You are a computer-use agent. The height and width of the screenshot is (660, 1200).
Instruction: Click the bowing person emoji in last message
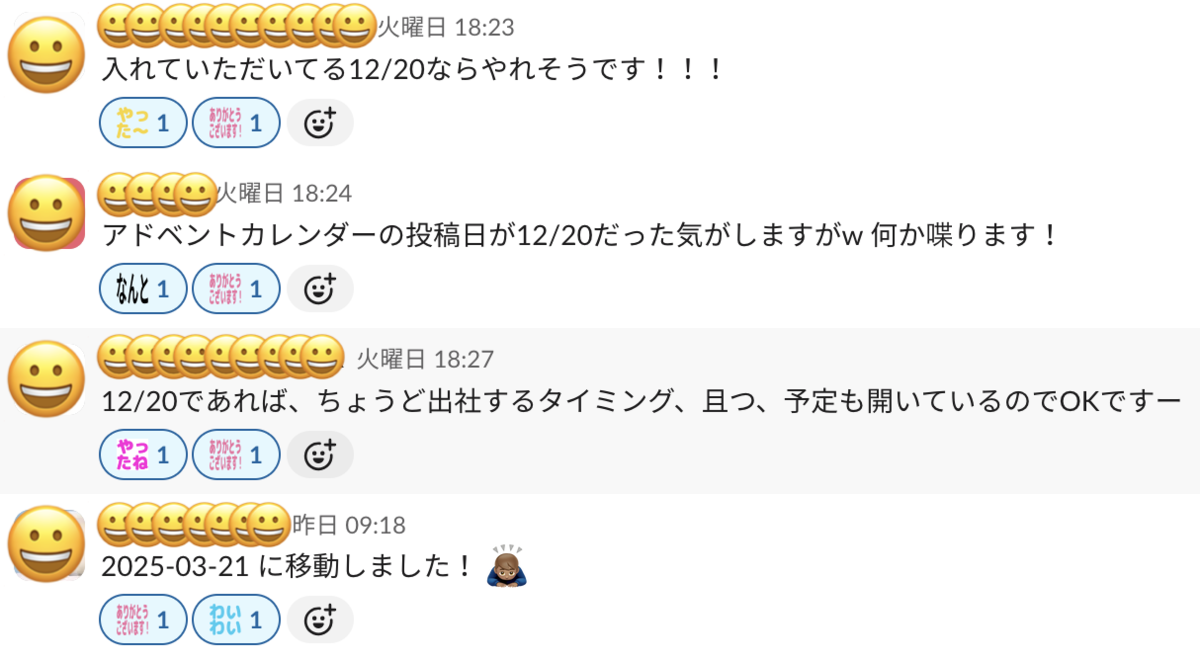coord(506,567)
